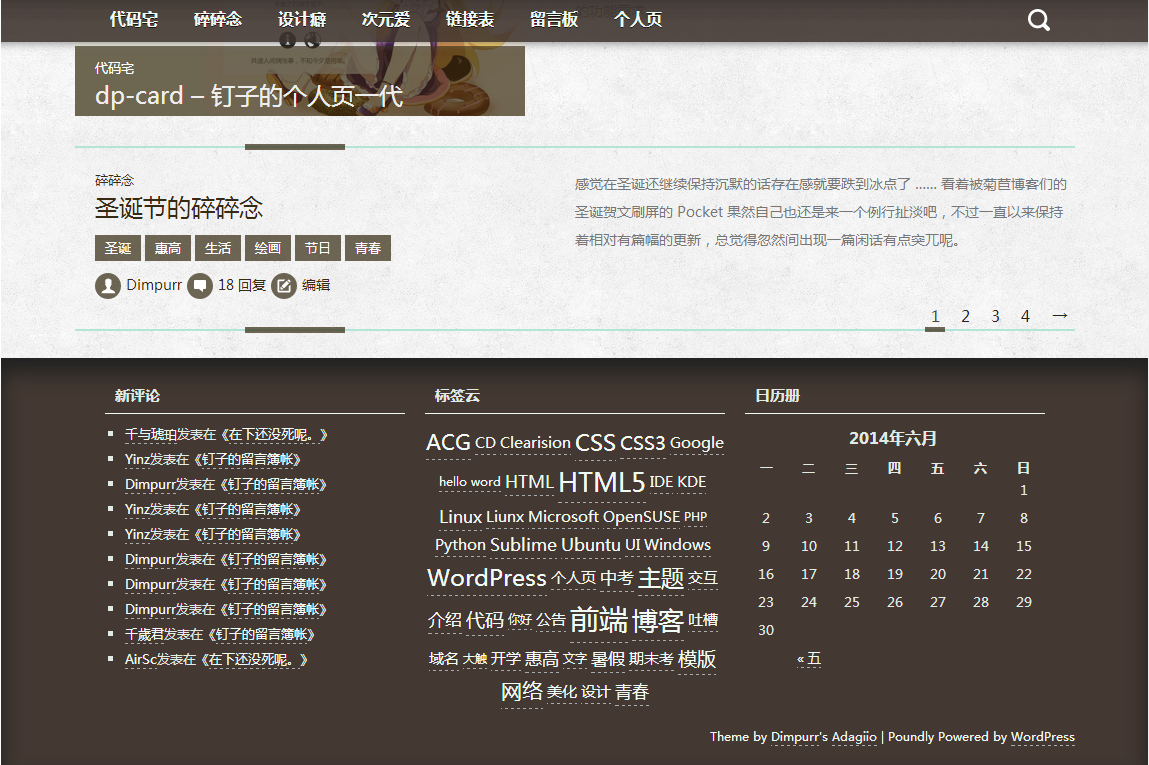Open the 圣诞节的碎碎念 post title
Viewport: 1149px width, 765px height.
click(x=179, y=208)
